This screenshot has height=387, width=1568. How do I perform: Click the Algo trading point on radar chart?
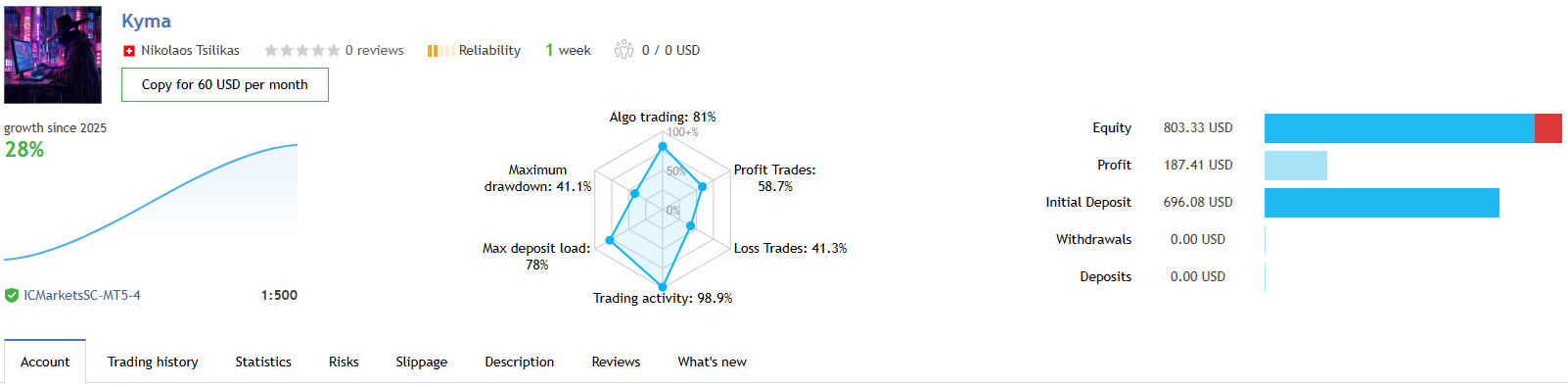[663, 147]
